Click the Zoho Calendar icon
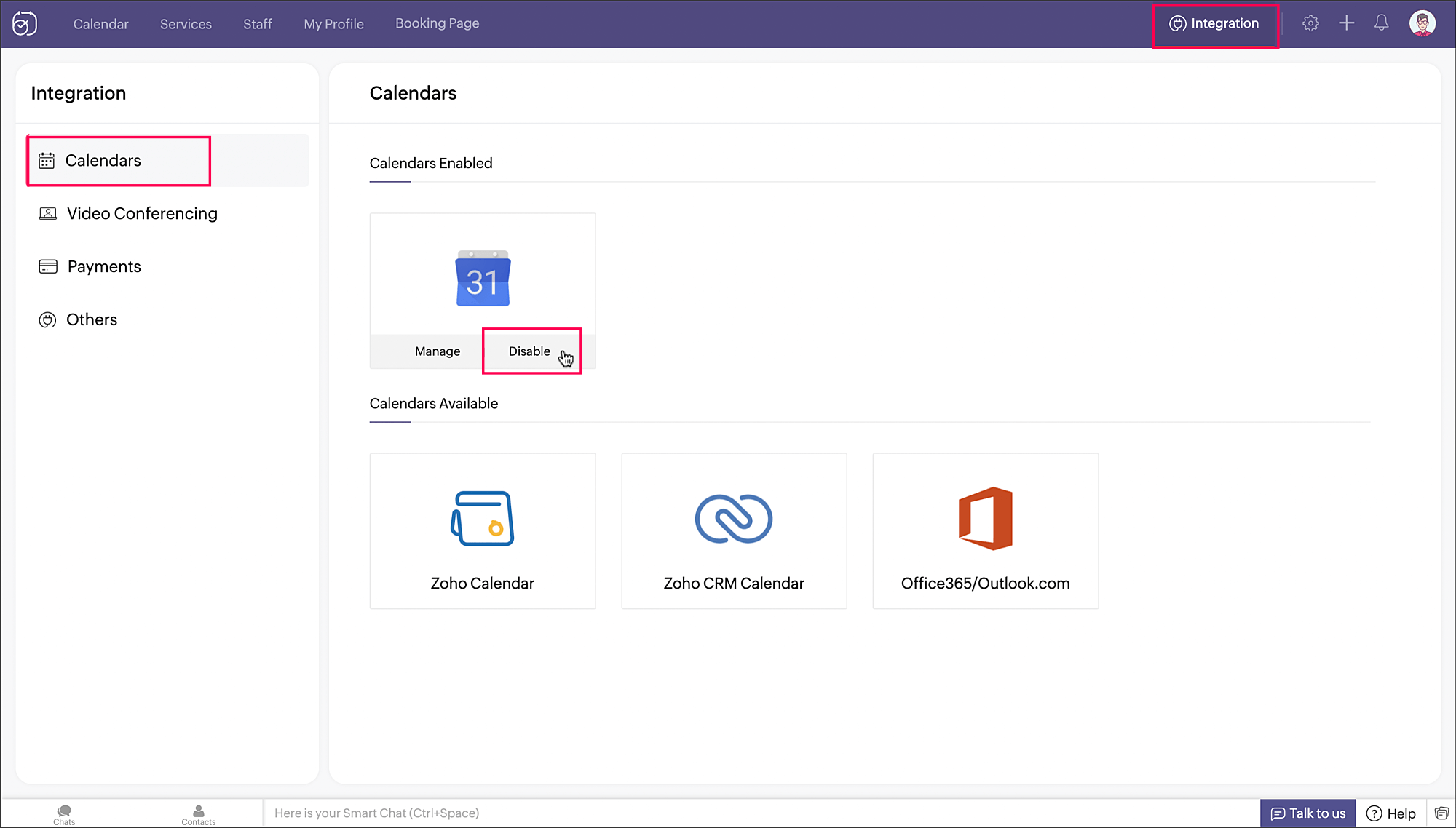This screenshot has height=828, width=1456. point(482,518)
